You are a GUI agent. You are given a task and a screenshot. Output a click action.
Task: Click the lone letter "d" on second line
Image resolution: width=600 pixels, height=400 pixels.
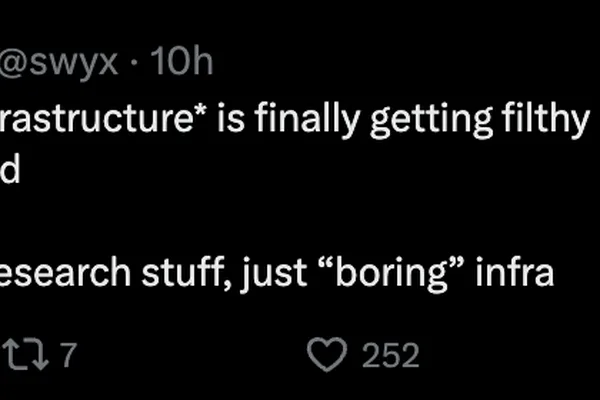pyautogui.click(x=10, y=169)
